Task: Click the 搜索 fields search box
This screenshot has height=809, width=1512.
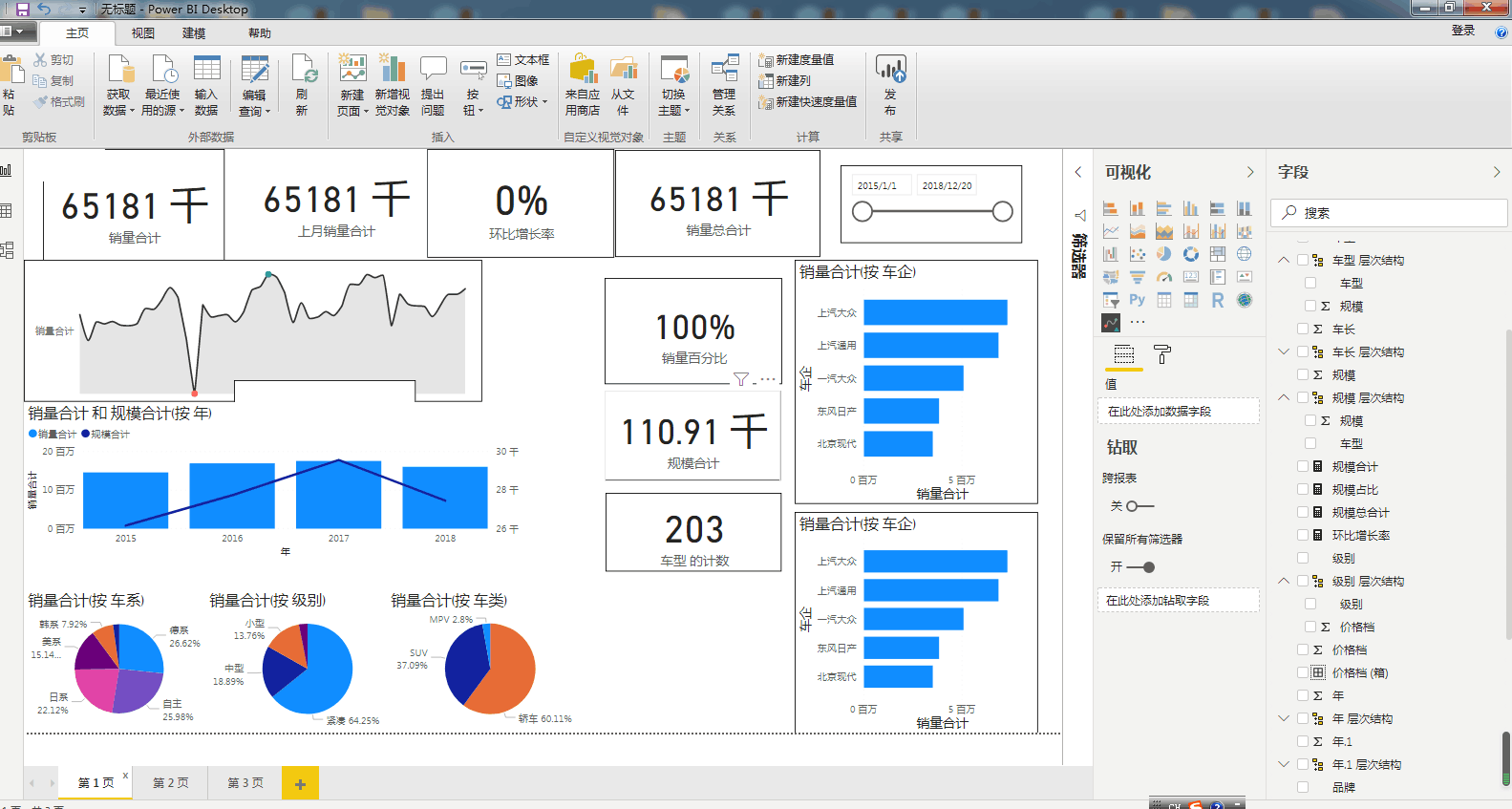Action: tap(1389, 212)
